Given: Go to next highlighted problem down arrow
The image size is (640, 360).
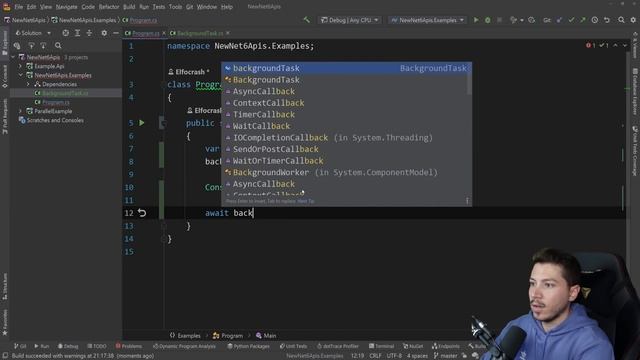Looking at the screenshot, I should point(625,45).
